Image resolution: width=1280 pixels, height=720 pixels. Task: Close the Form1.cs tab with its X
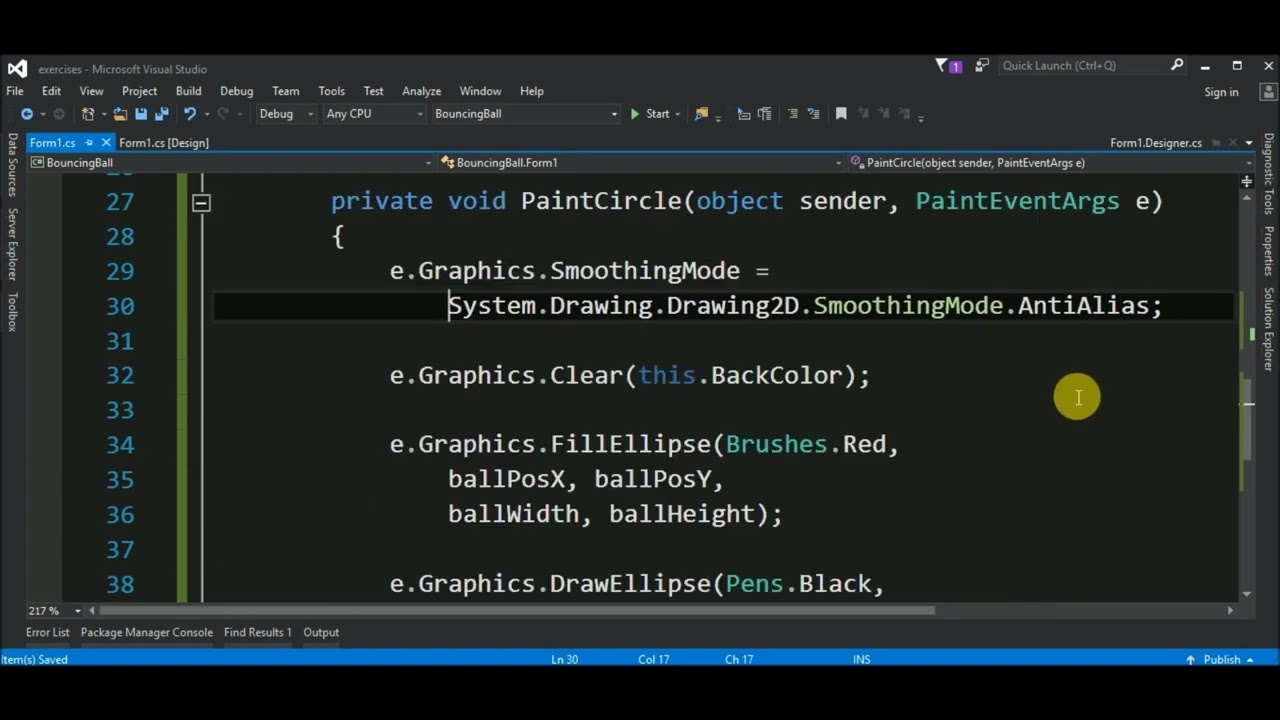[106, 143]
